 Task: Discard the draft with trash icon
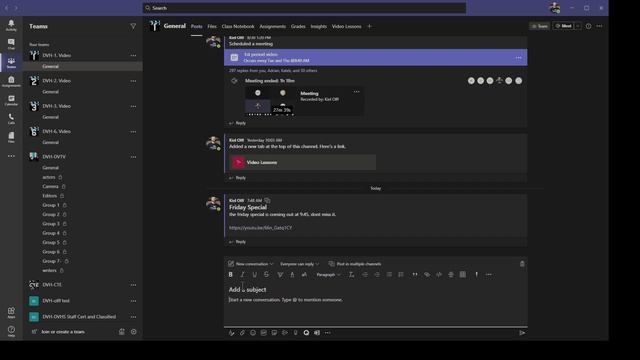pos(522,264)
